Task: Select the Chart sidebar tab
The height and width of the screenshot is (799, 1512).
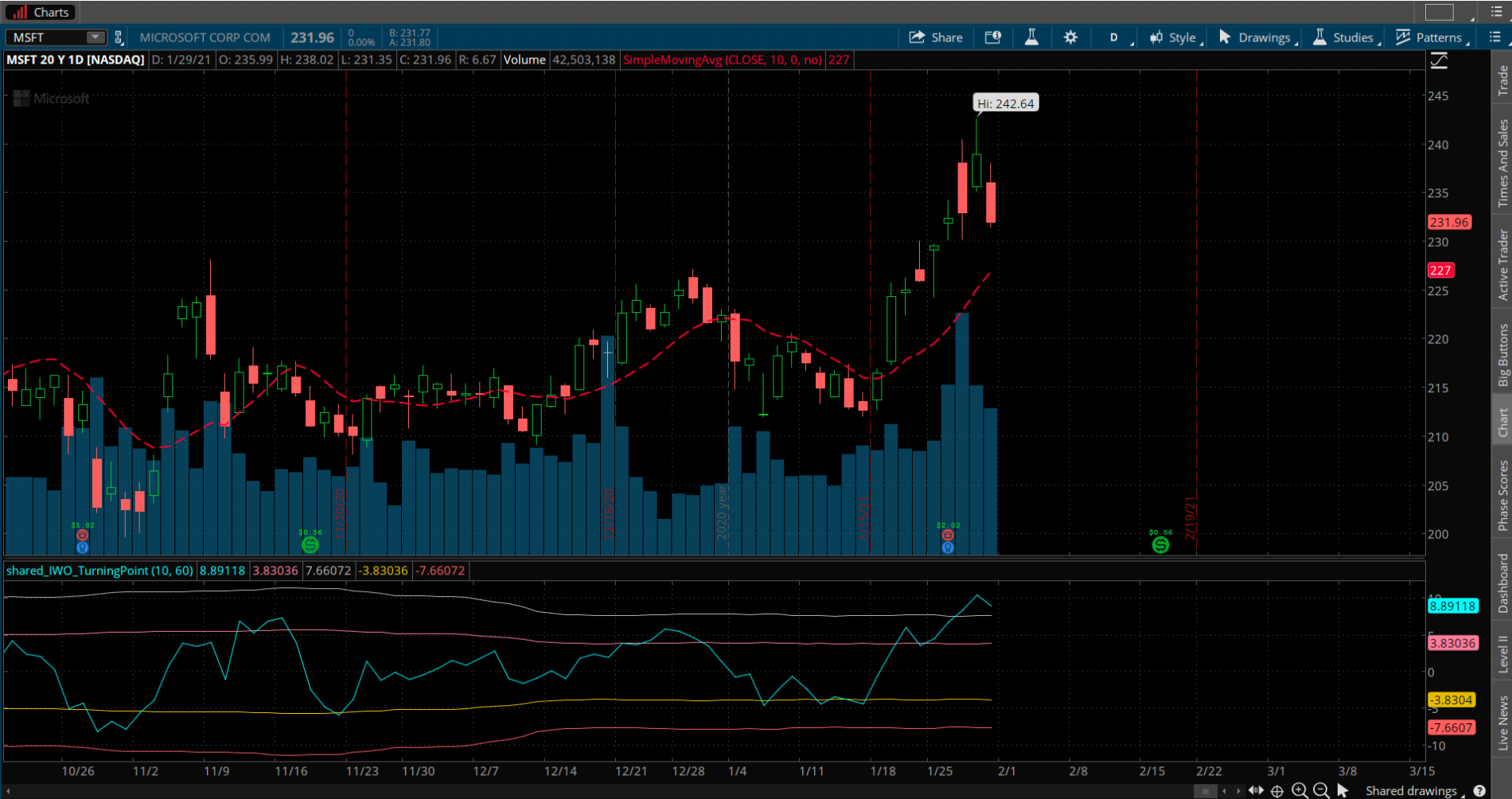Action: [1502, 422]
